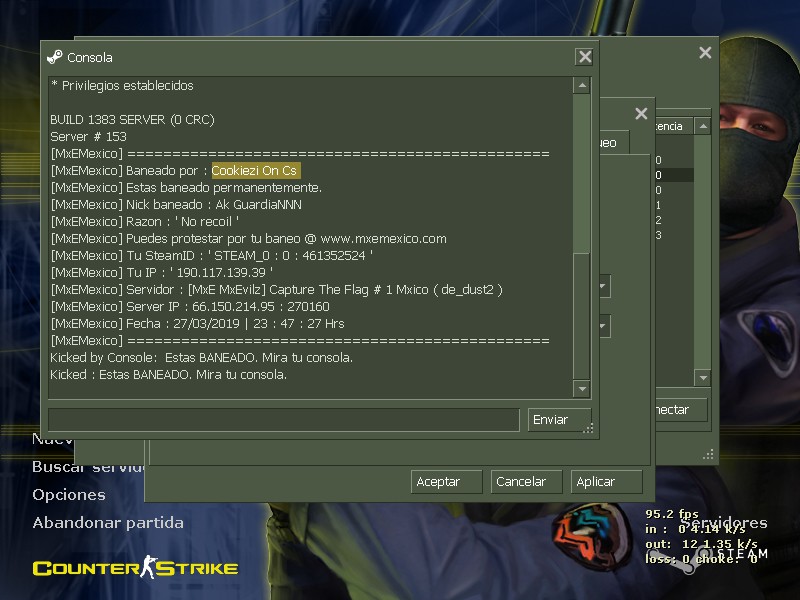Confirm options with the Aceptar button

pos(446,482)
